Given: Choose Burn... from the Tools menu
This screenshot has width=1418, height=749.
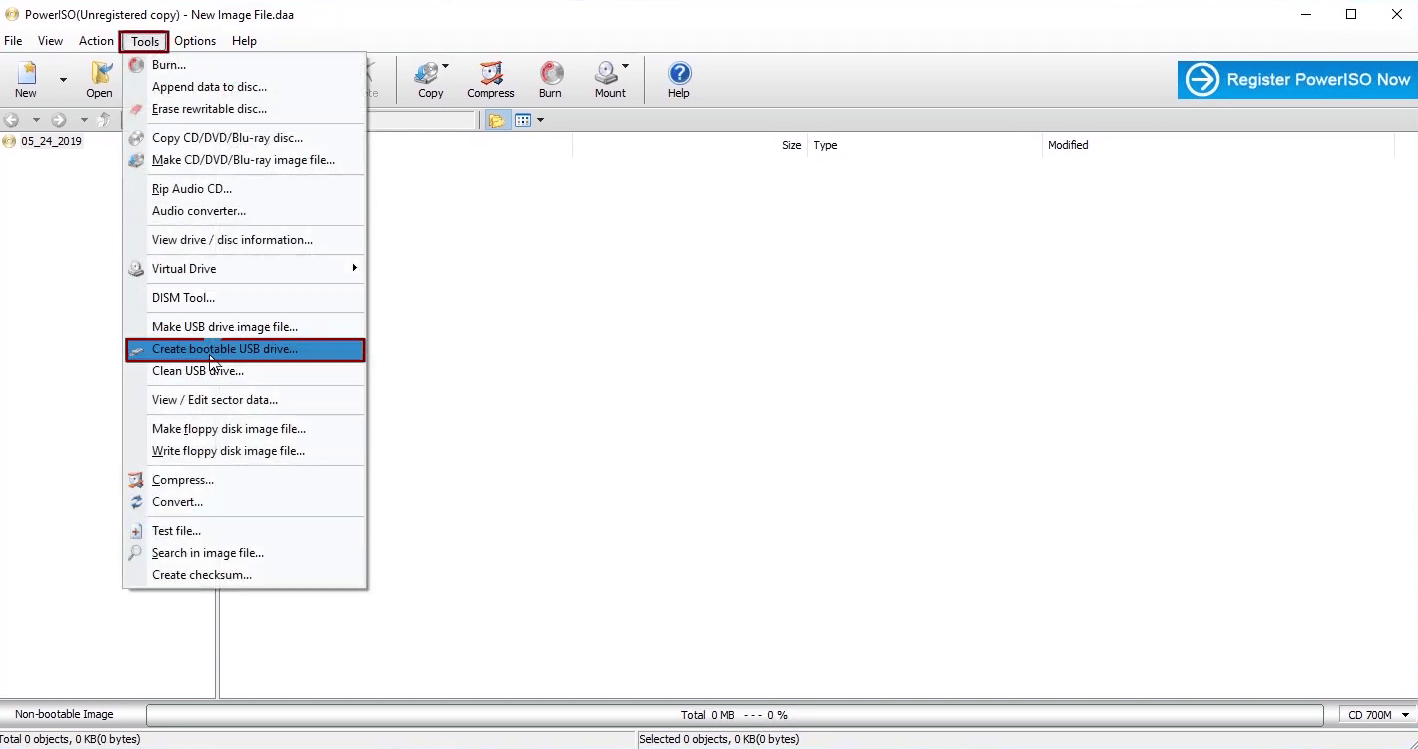Looking at the screenshot, I should (x=245, y=65).
